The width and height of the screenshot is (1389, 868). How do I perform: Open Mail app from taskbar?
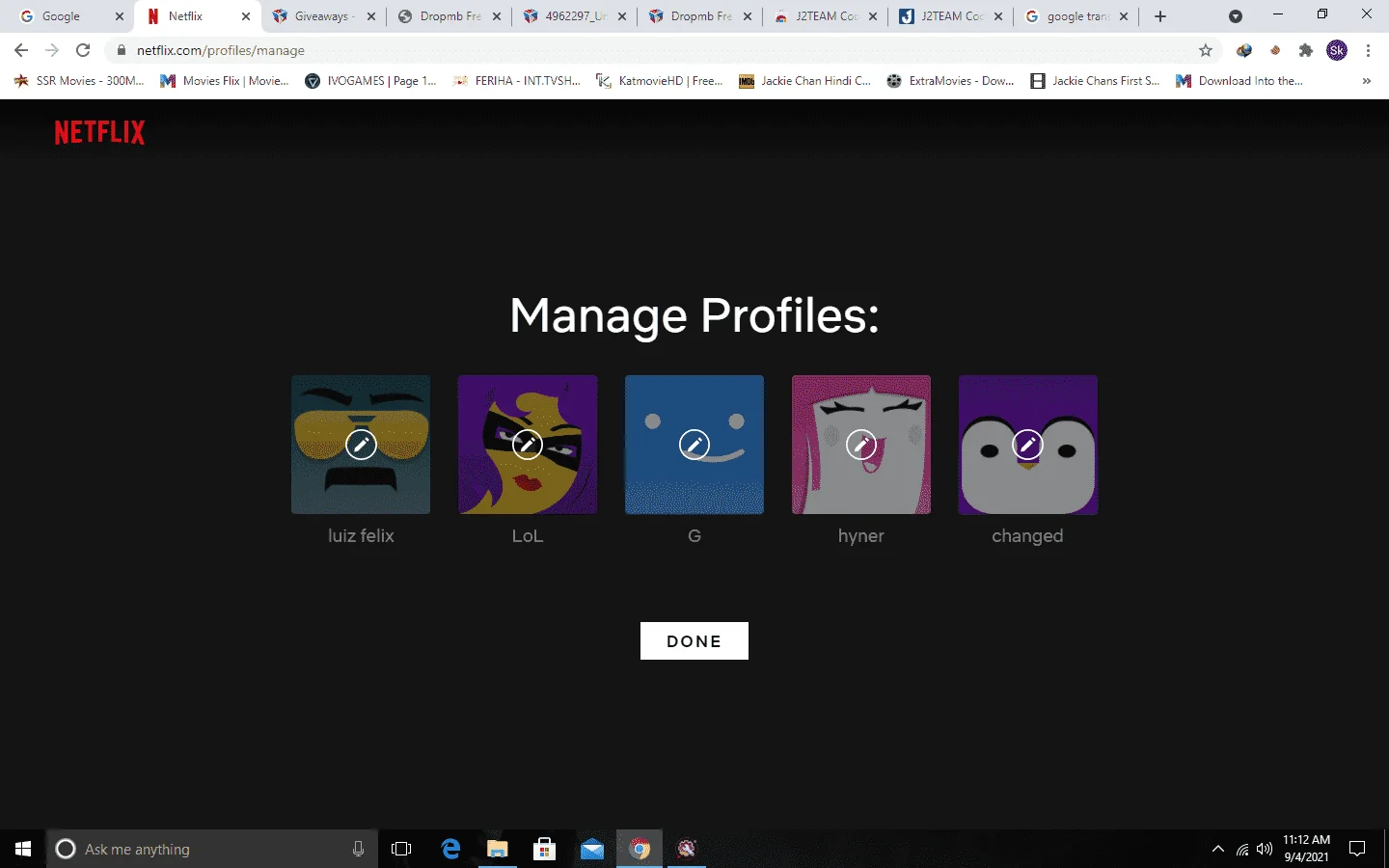[592, 849]
